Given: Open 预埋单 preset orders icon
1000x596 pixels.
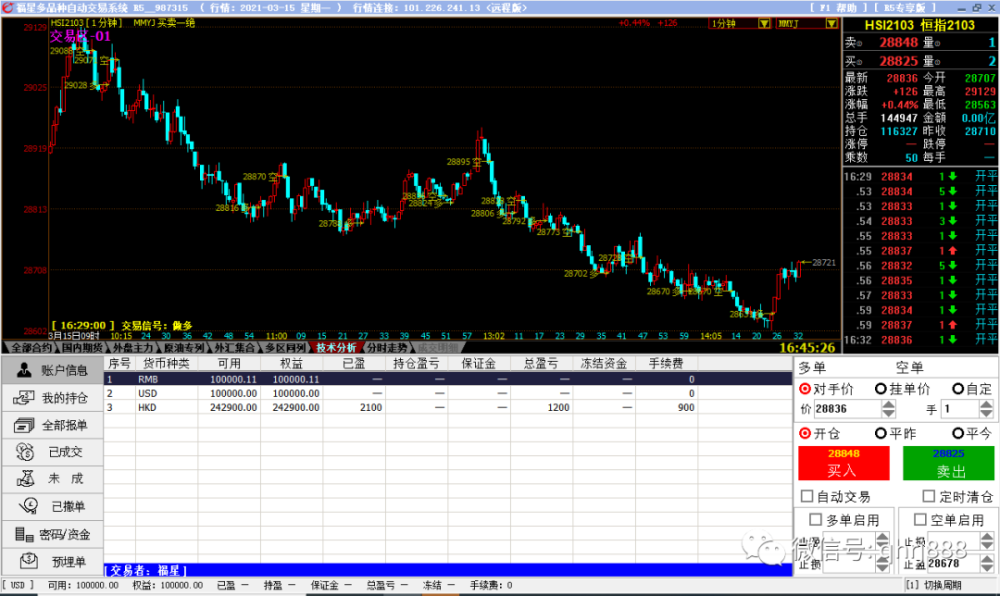Looking at the screenshot, I should point(29,561).
